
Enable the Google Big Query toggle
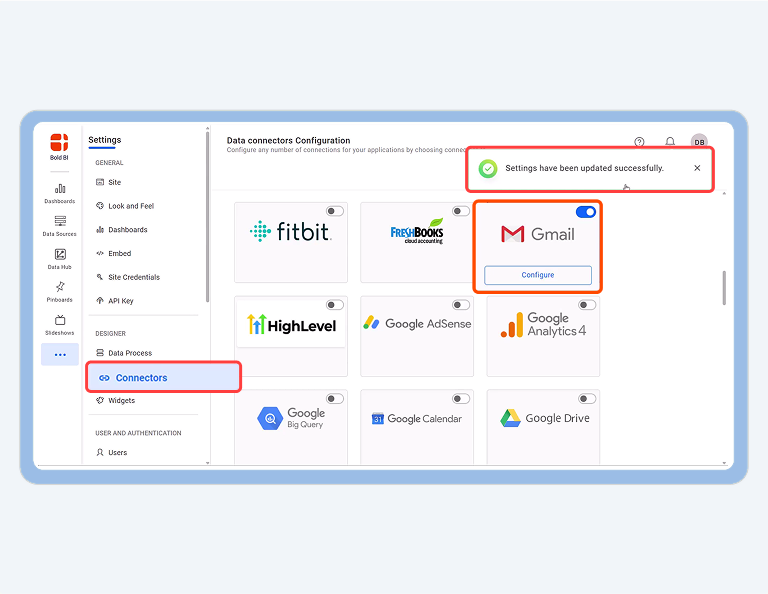[x=335, y=399]
